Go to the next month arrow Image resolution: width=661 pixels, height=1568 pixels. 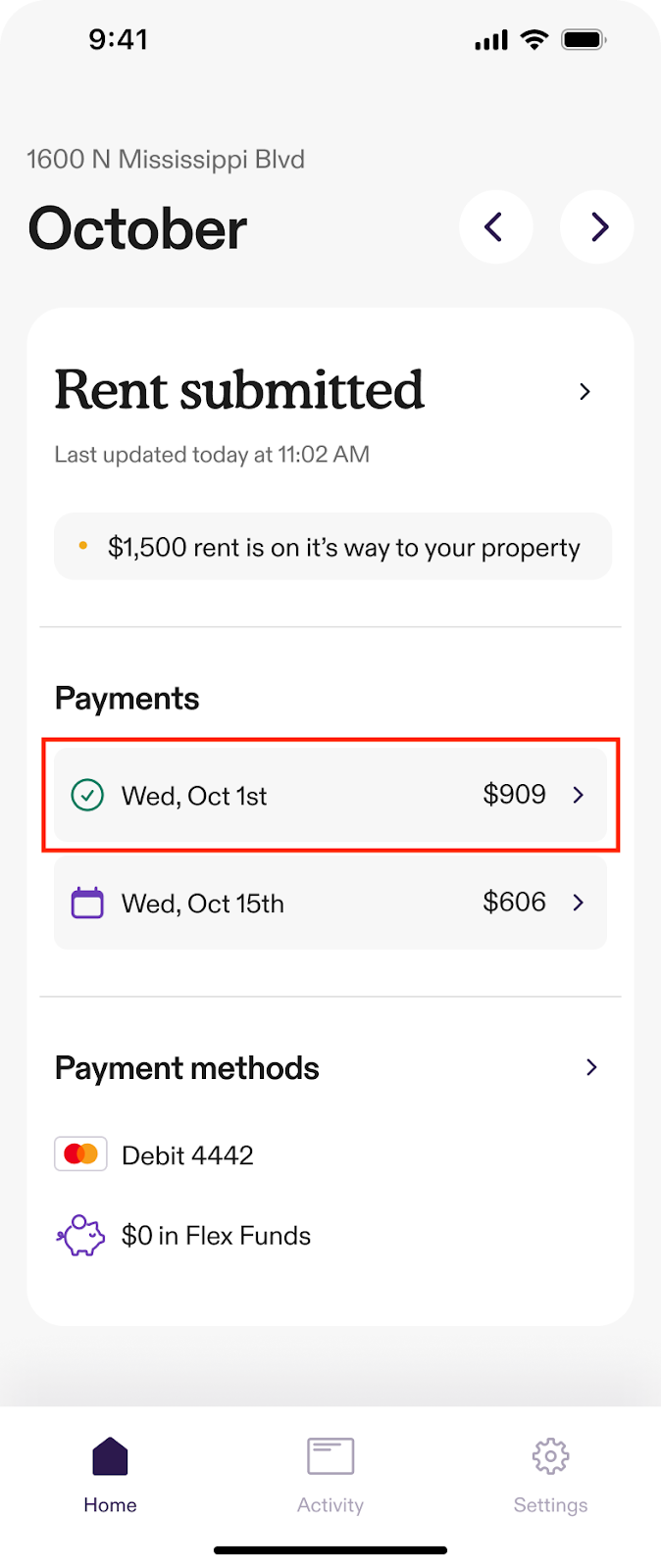point(597,227)
